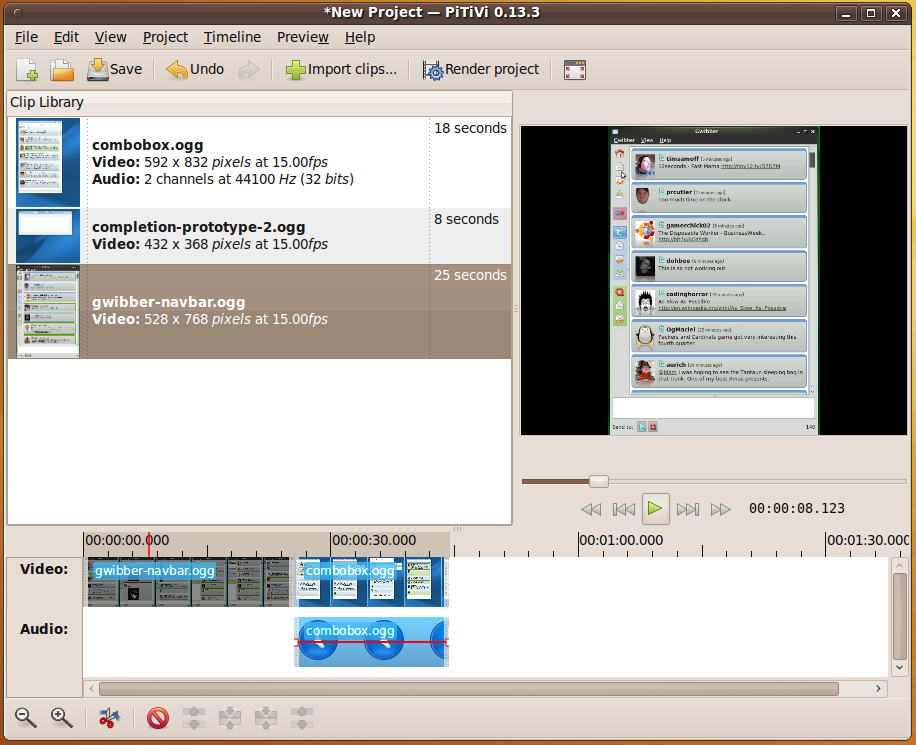The width and height of the screenshot is (916, 745).
Task: Select combobox.ogg clip on video track
Action: (372, 583)
